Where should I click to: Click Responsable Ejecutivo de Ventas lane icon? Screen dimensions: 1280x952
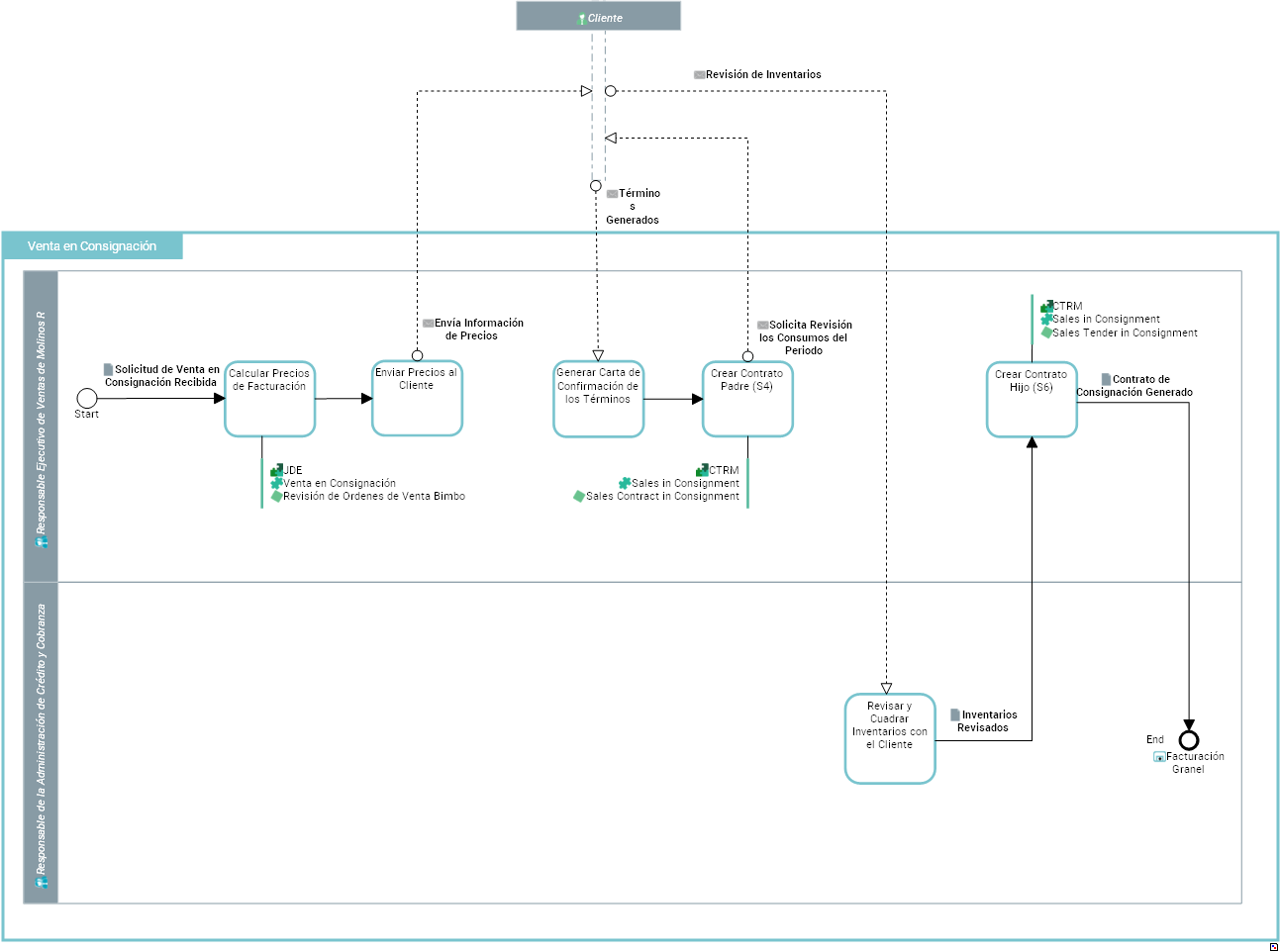coord(42,542)
